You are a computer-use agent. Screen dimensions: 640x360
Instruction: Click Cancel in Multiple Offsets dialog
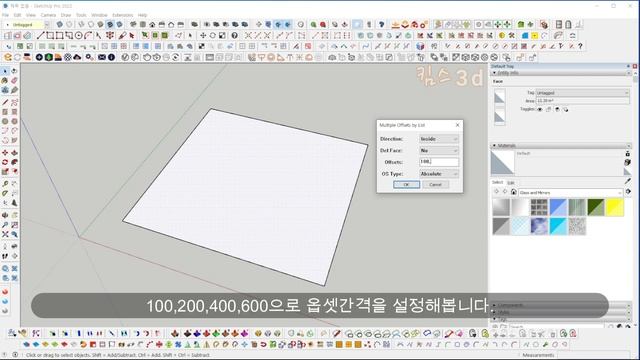click(436, 184)
